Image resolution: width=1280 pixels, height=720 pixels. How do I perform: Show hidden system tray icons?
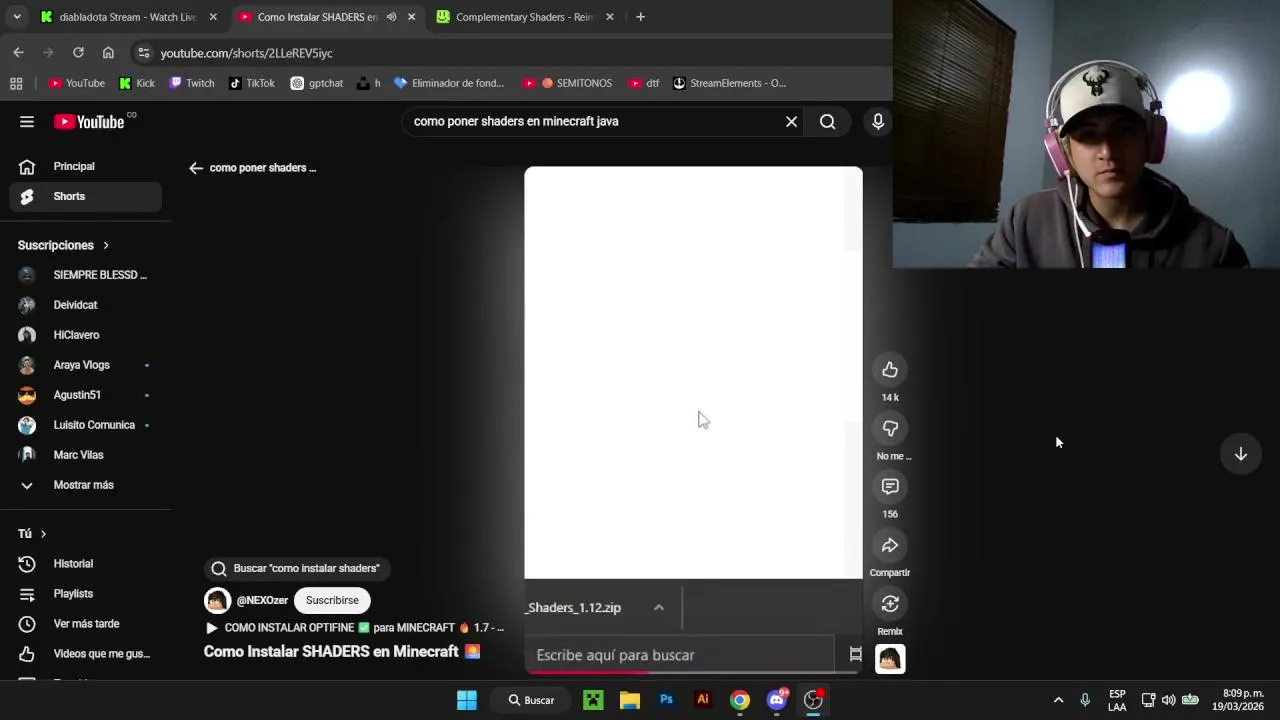pyautogui.click(x=1058, y=700)
